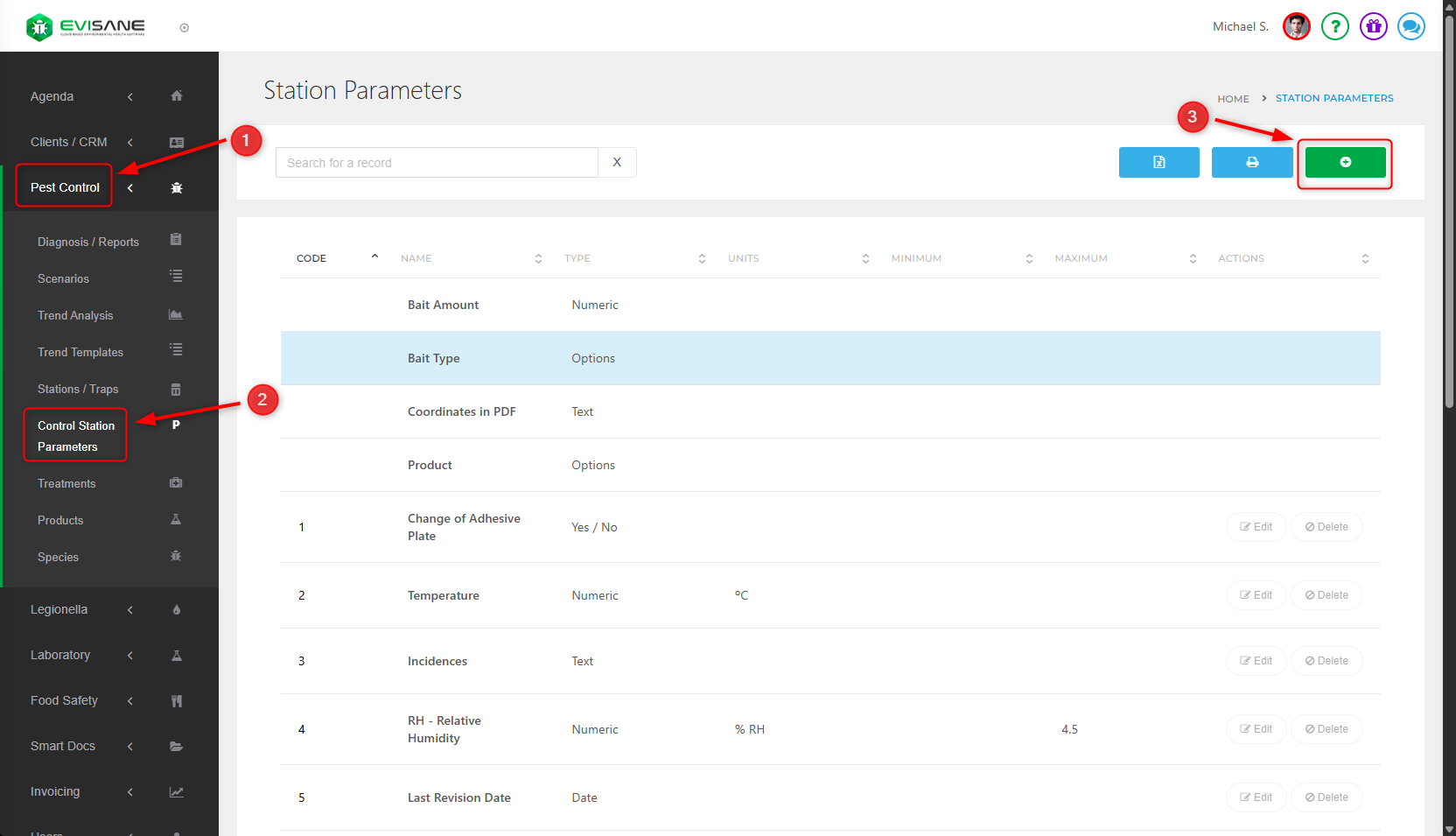Click the flask icon beside Laboratory
The image size is (1456, 836).
click(177, 655)
